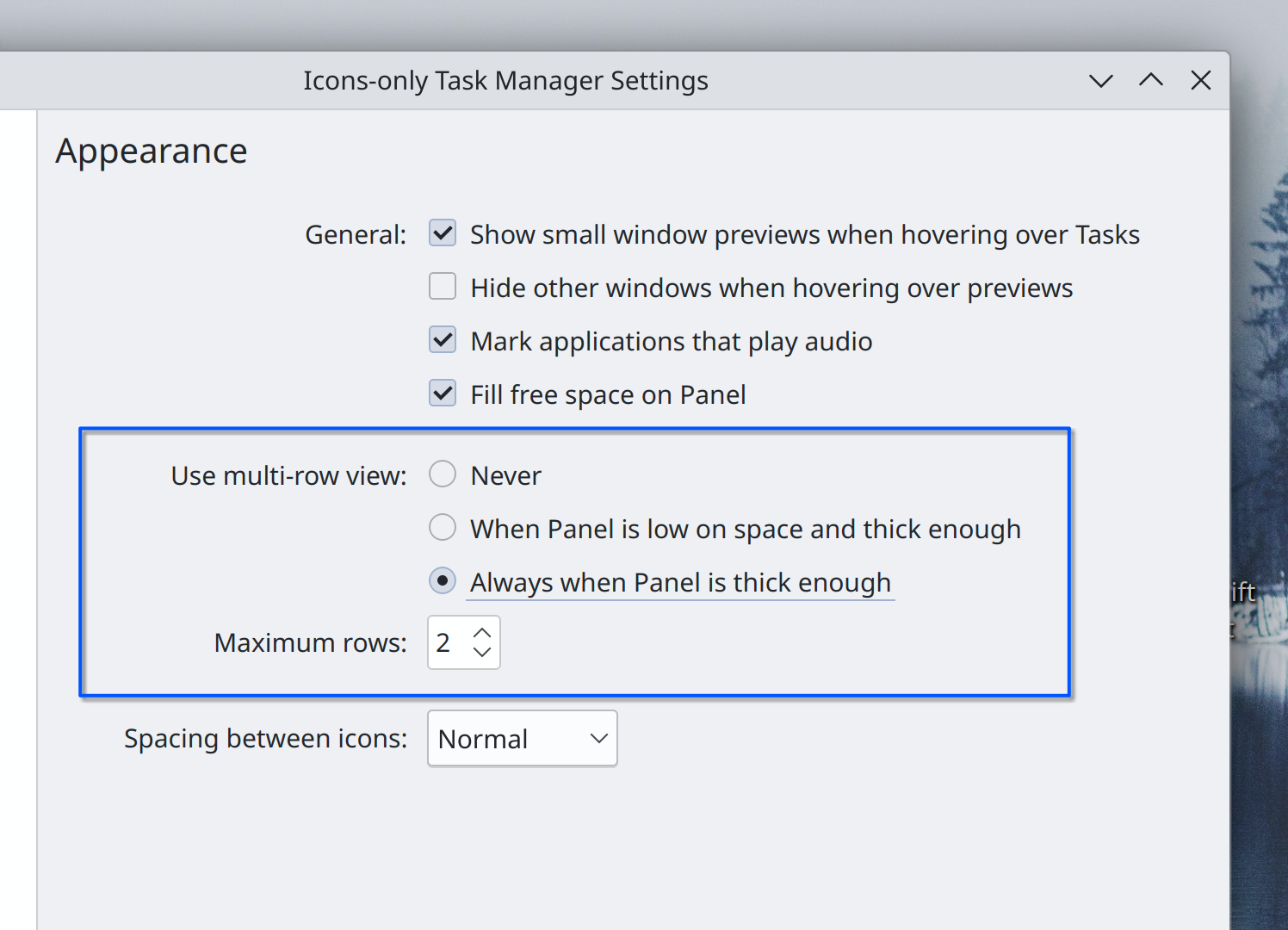Click the Spacing between icons label
This screenshot has width=1288, height=930.
point(265,739)
